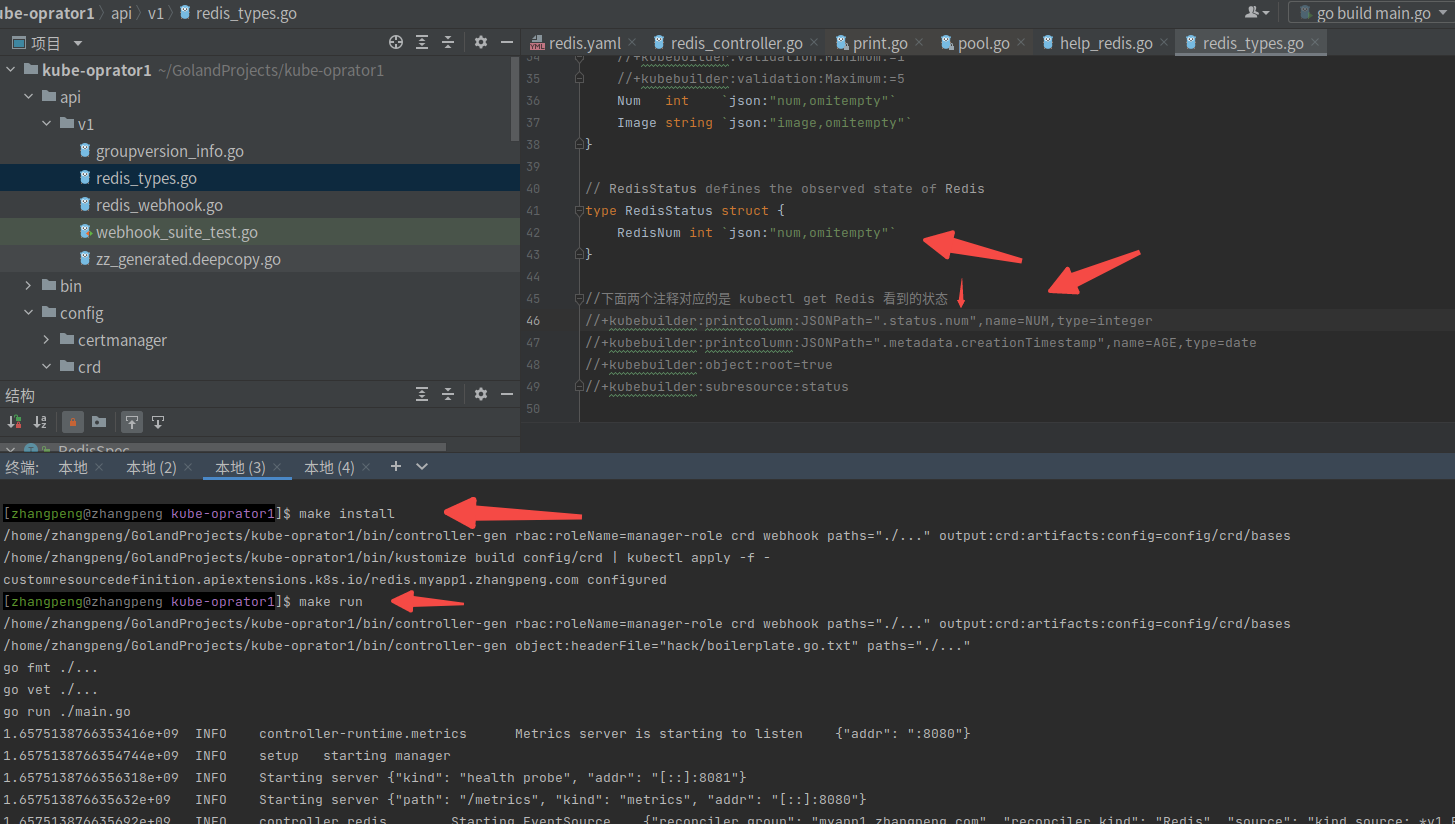The width and height of the screenshot is (1455, 824).
Task: Collapse all items in the Project panel
Action: (448, 42)
